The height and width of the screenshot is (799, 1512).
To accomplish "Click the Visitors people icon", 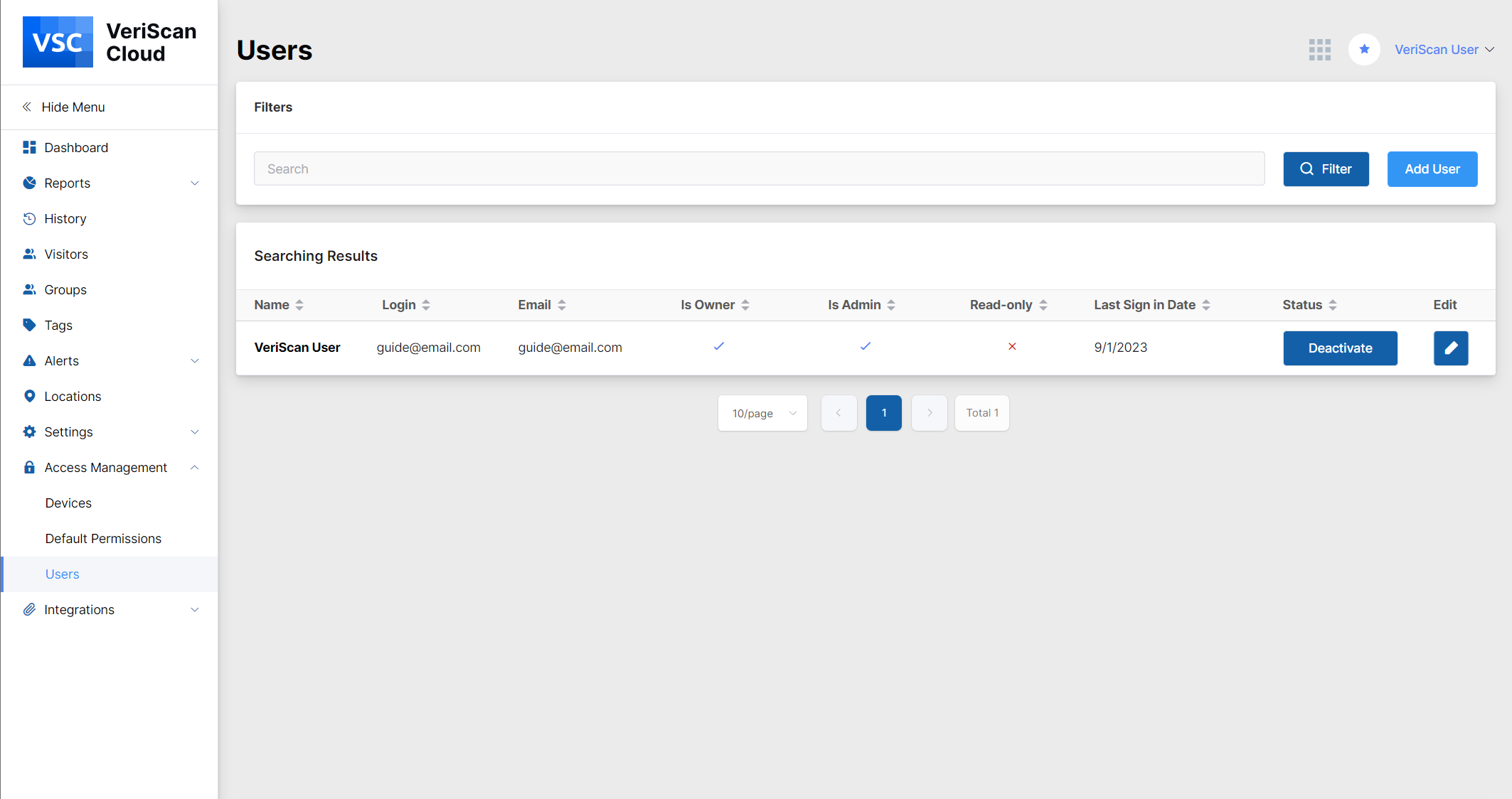I will click(29, 254).
